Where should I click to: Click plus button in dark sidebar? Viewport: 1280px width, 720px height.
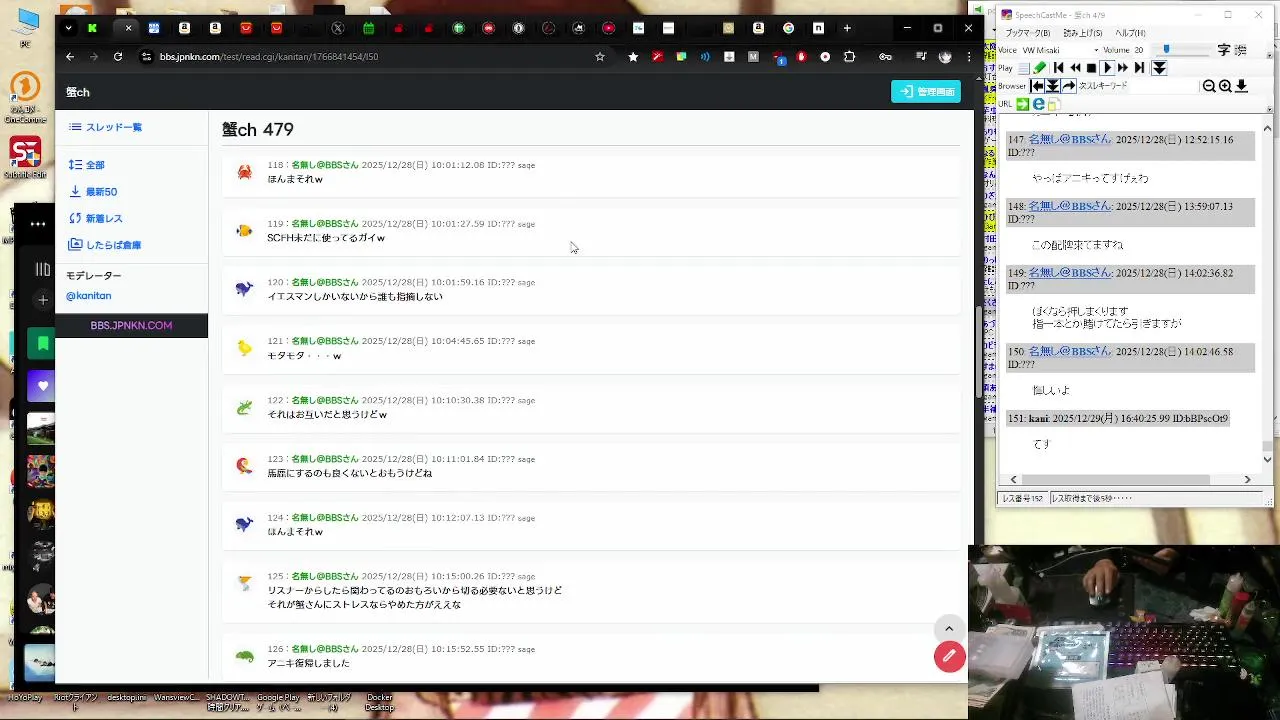pyautogui.click(x=43, y=300)
